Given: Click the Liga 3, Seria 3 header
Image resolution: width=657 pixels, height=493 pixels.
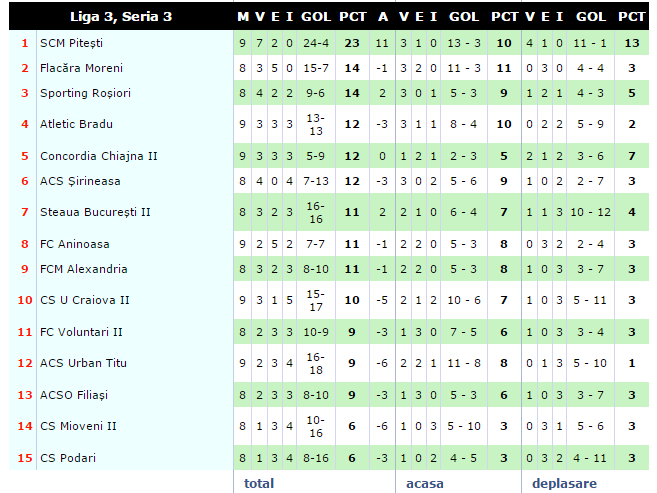Looking at the screenshot, I should click(x=121, y=17).
